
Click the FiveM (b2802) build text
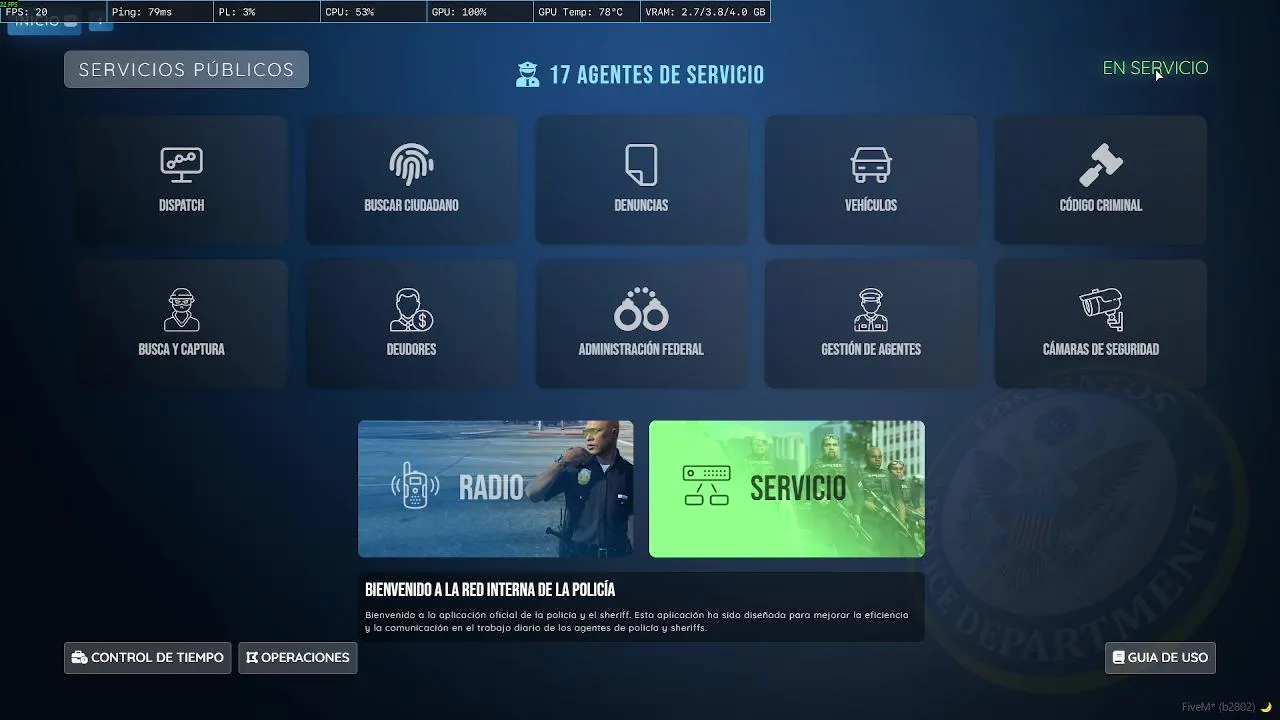pyautogui.click(x=1218, y=707)
